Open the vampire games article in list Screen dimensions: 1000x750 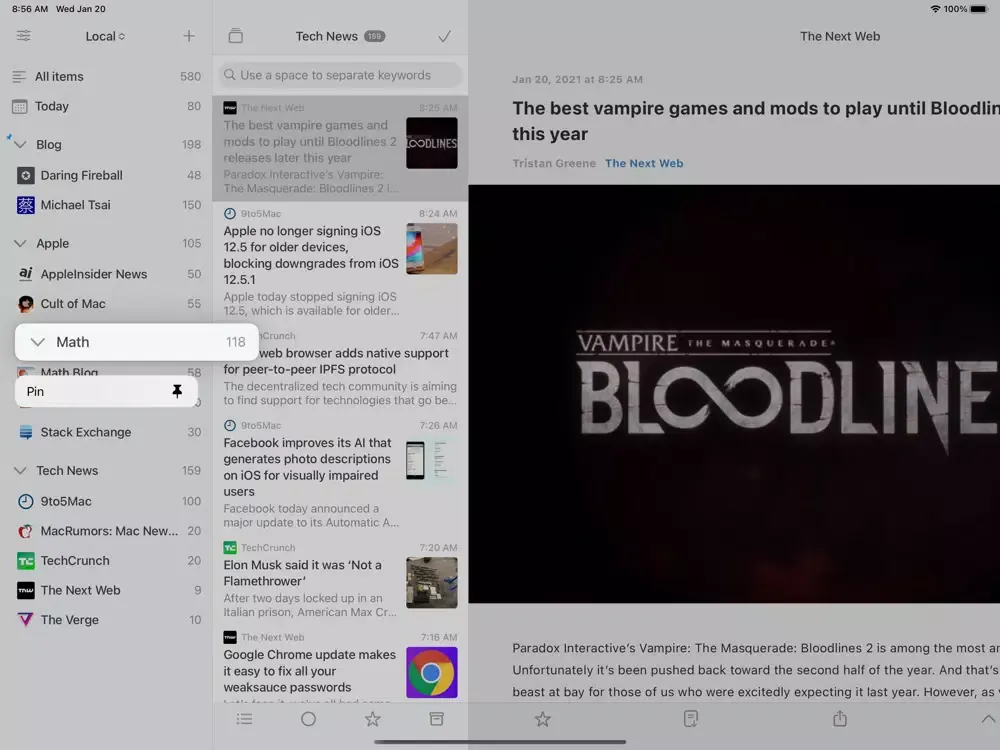click(x=340, y=148)
